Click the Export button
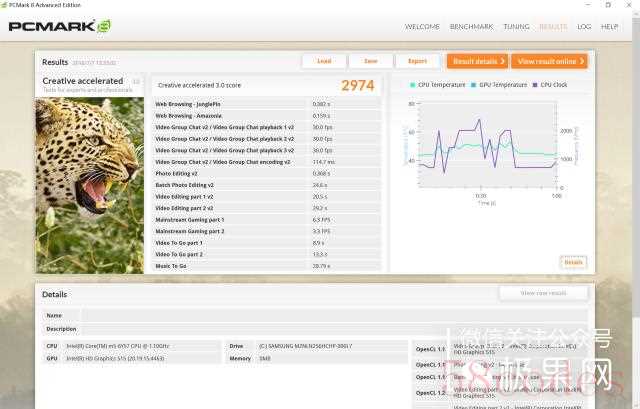 pyautogui.click(x=417, y=61)
